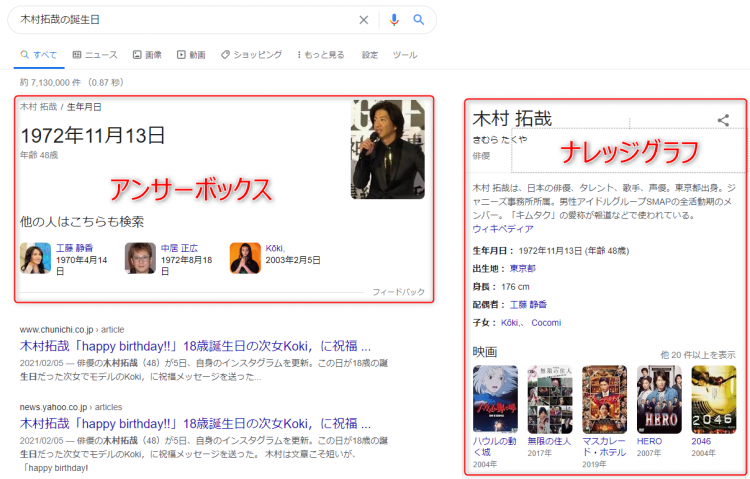The width and height of the screenshot is (750, 479).
Task: Submit search with the magnifier icon
Action: (x=419, y=20)
